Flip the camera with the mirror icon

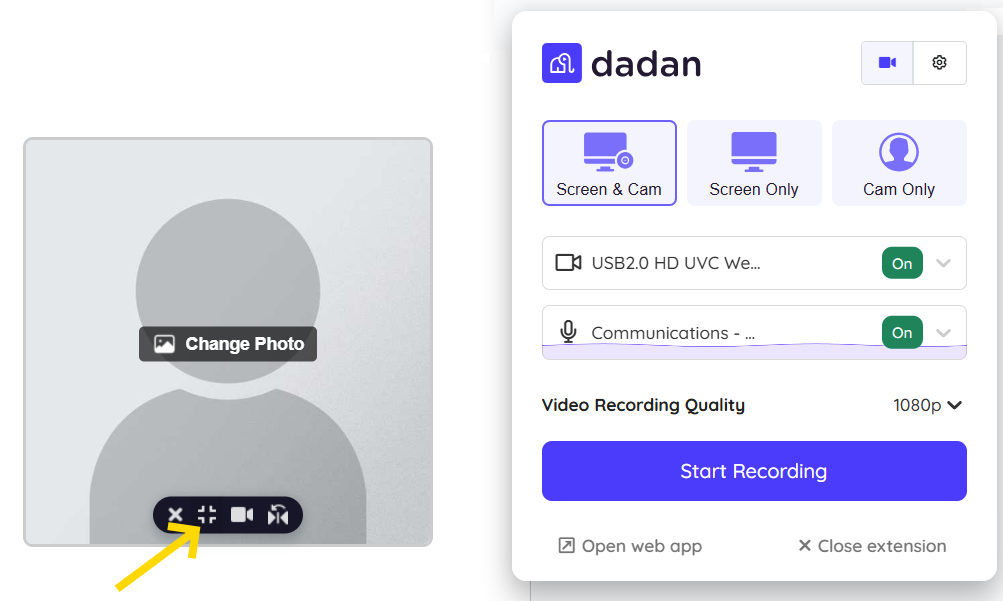pos(278,515)
